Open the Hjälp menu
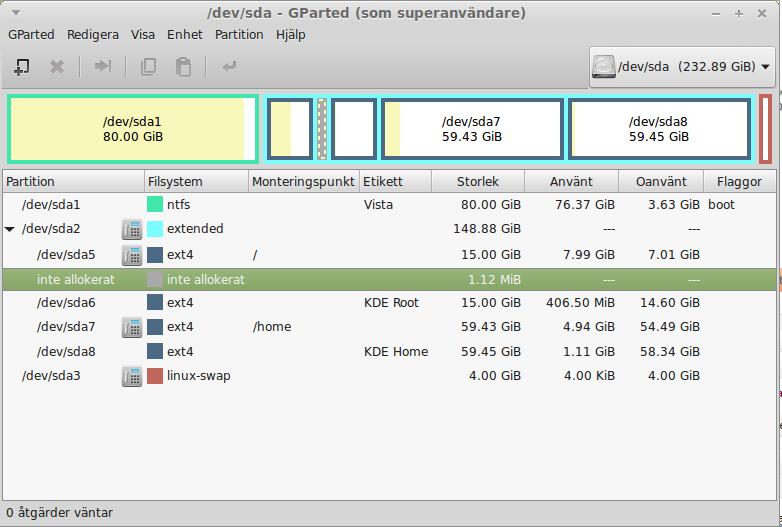The height and width of the screenshot is (527, 782). pos(290,34)
